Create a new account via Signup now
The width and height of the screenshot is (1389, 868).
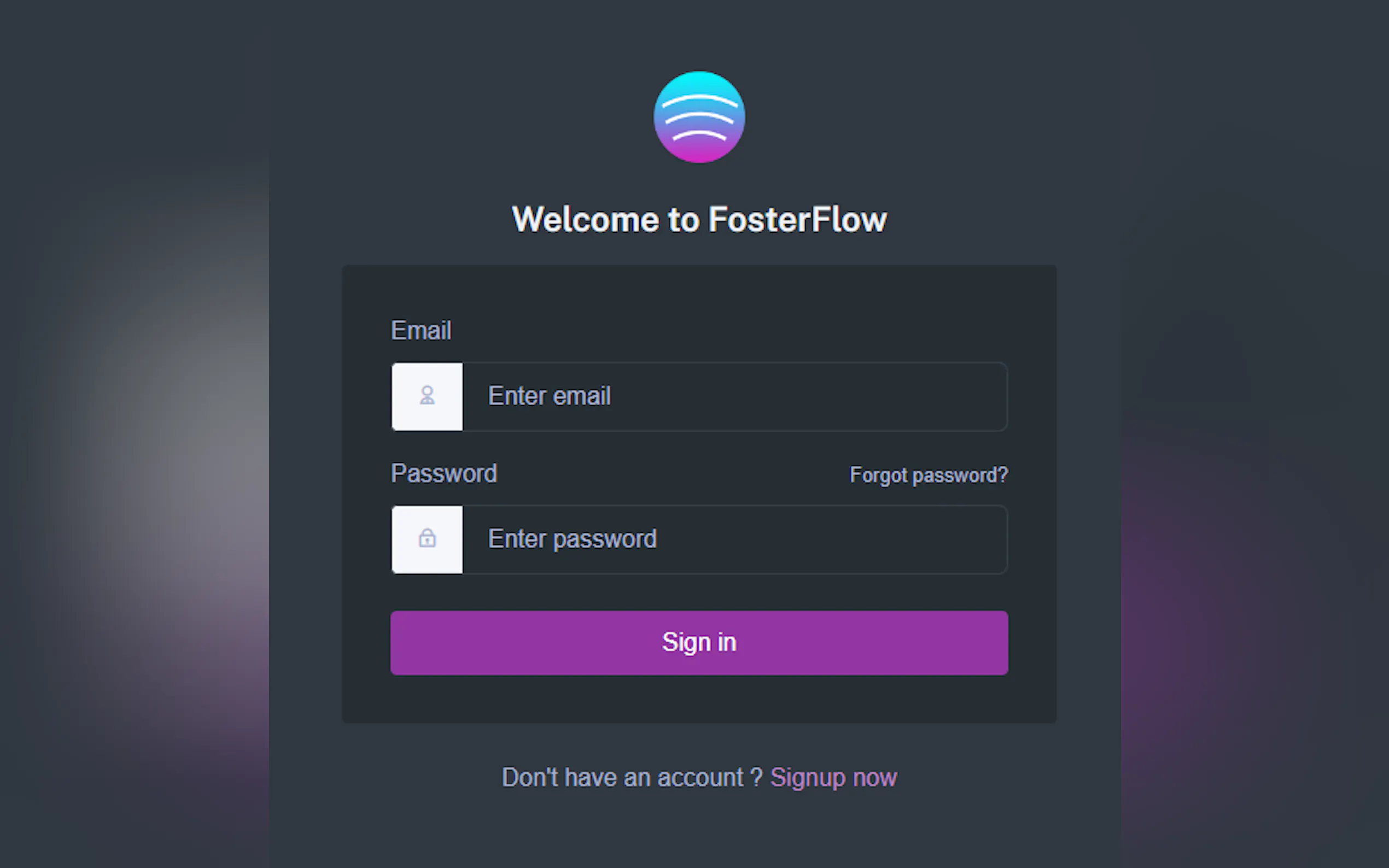point(833,777)
